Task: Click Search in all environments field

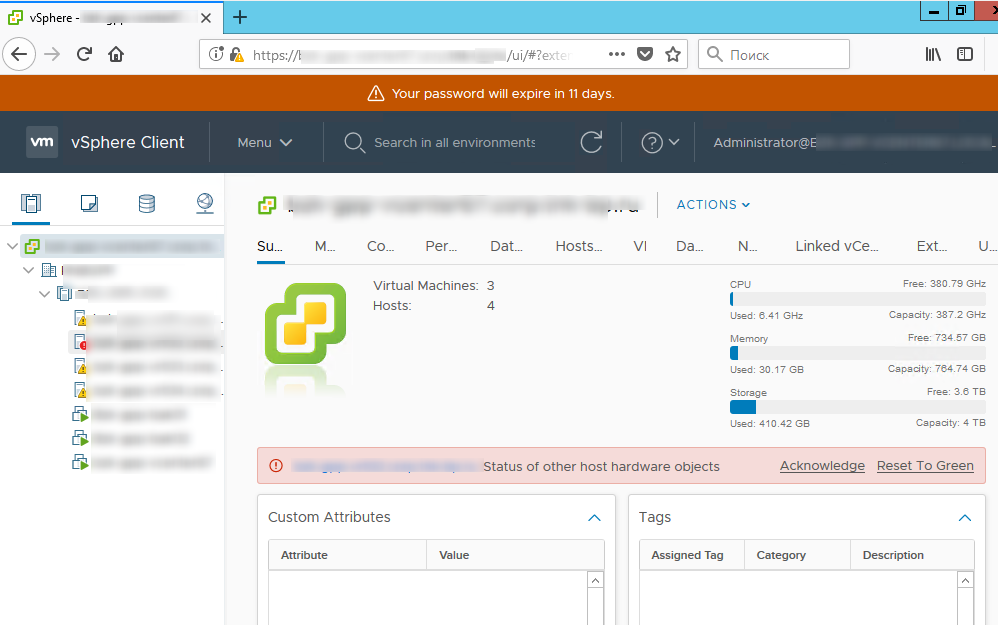Action: [454, 143]
